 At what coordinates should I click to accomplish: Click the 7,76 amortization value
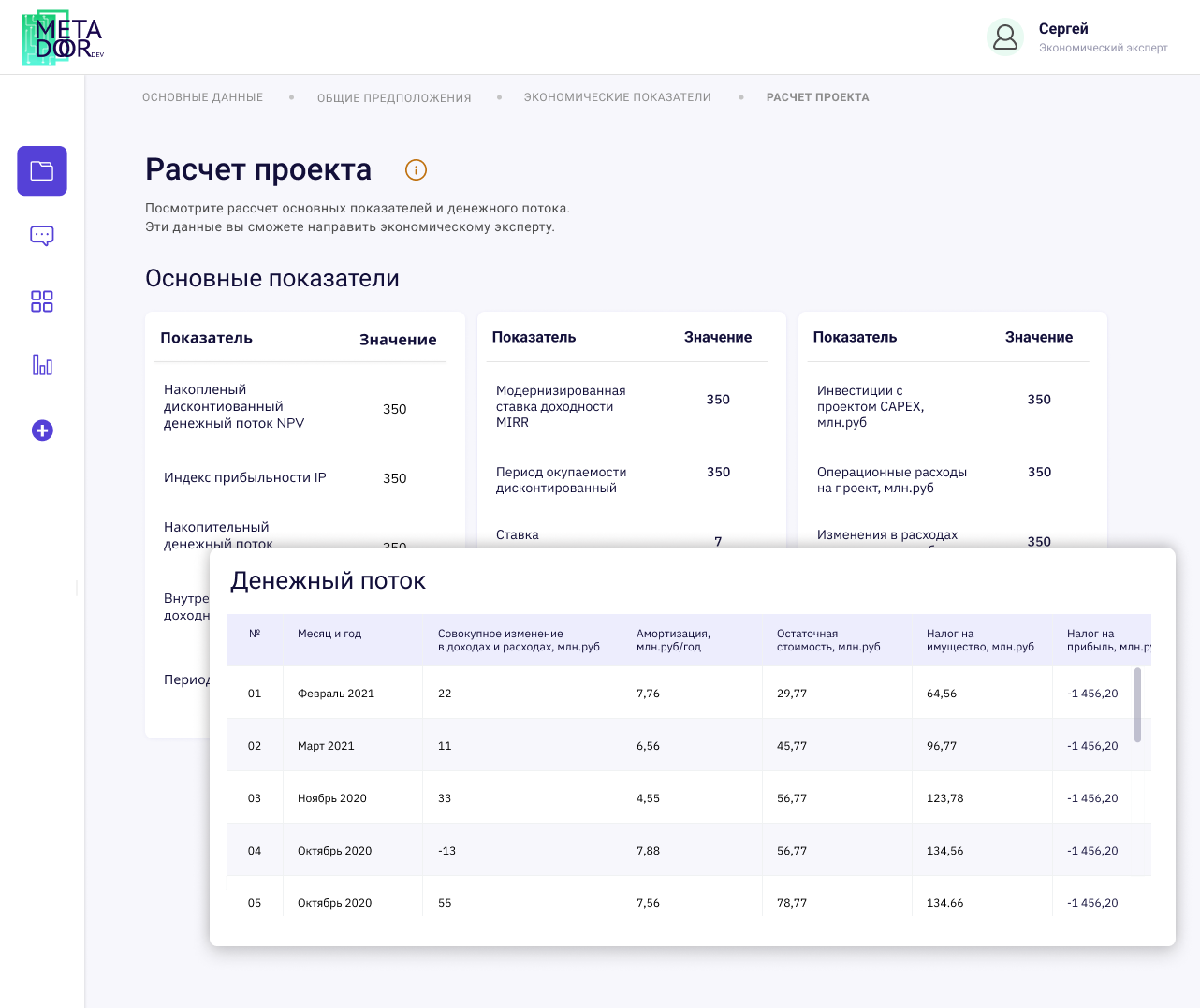point(648,694)
